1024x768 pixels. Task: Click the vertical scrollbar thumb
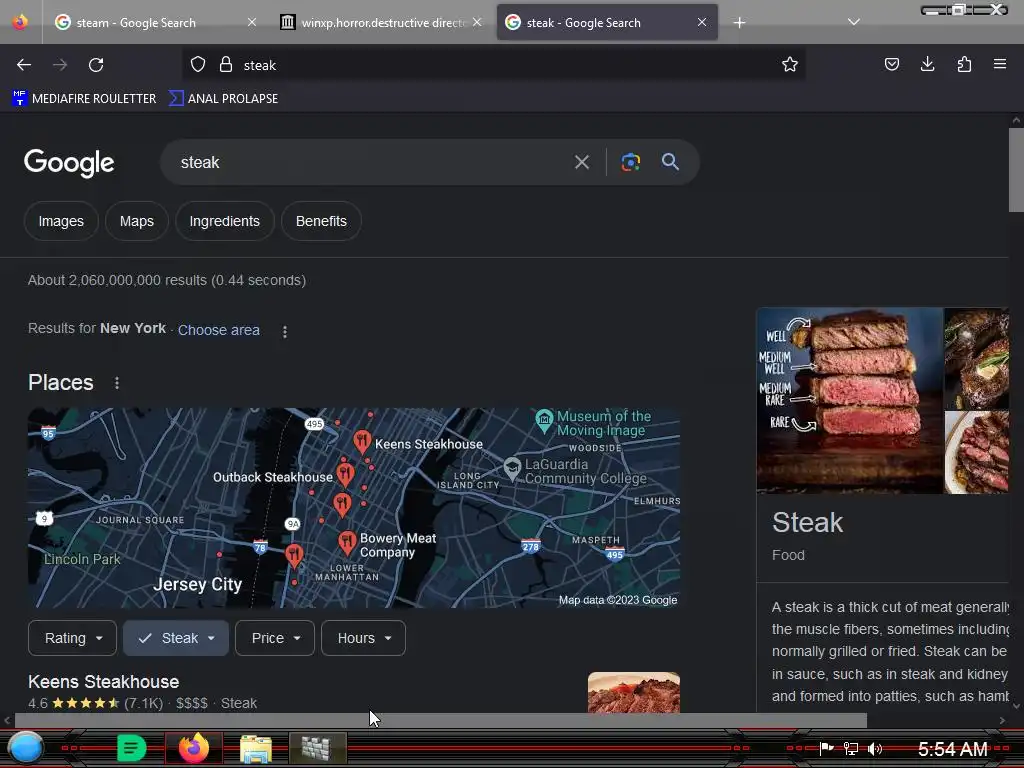point(1016,170)
